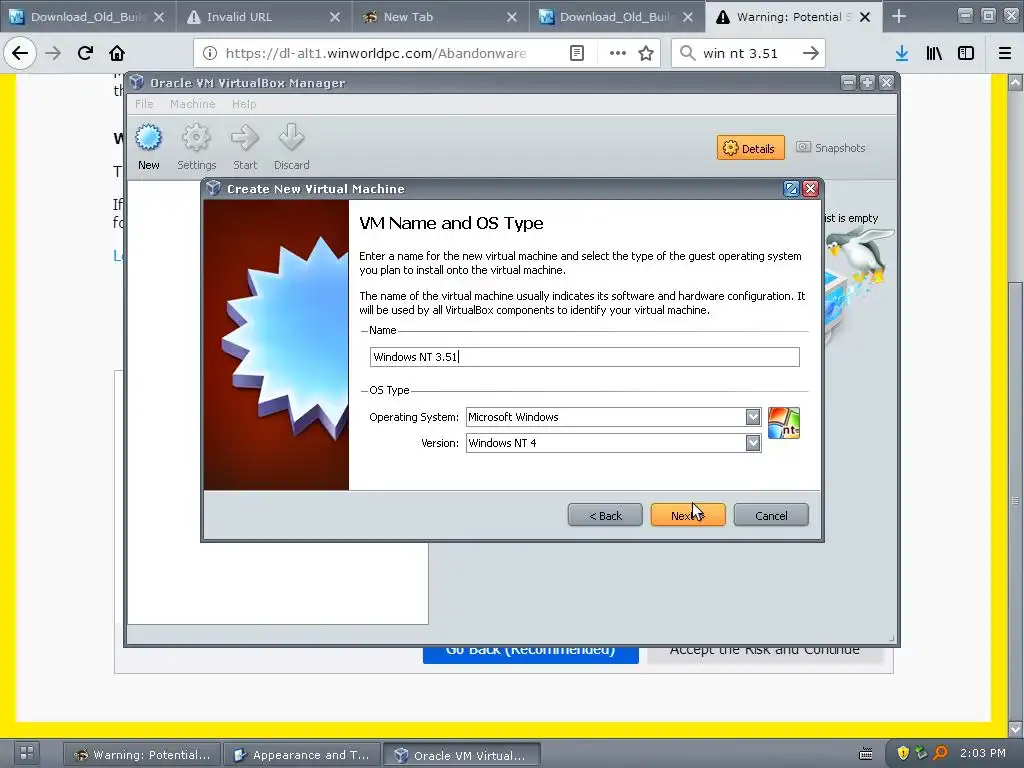Click the Windows NT OS type icon
Image resolution: width=1024 pixels, height=768 pixels.
coord(784,423)
